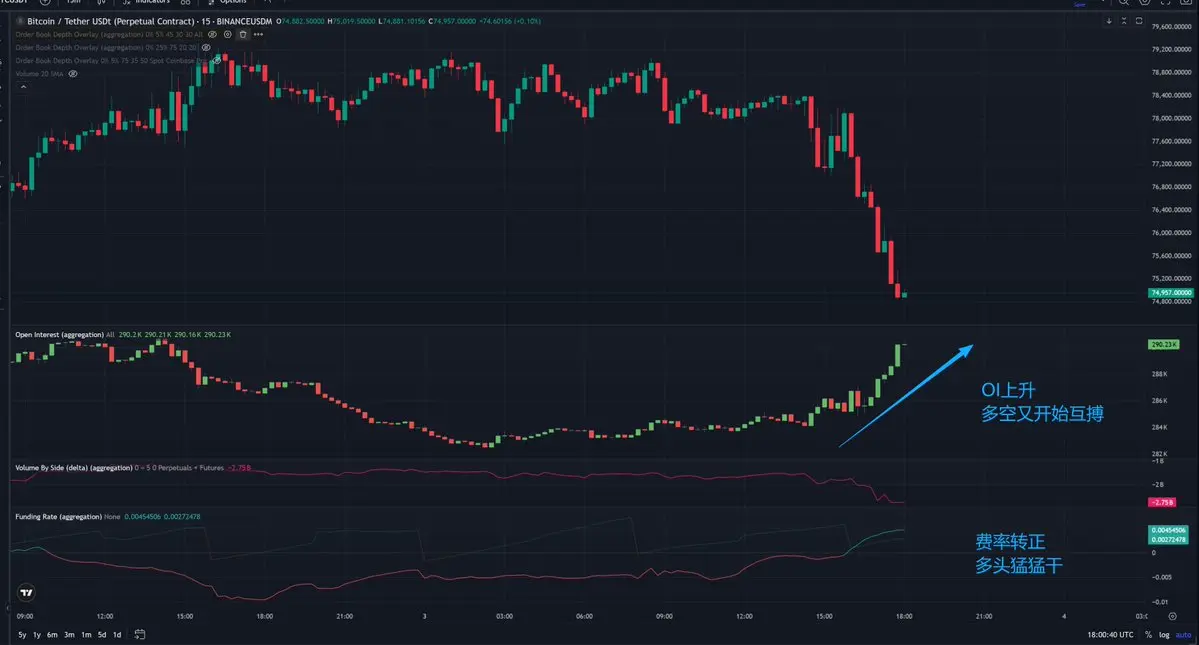
Task: Set chart range to 6m
Action: tap(52, 634)
